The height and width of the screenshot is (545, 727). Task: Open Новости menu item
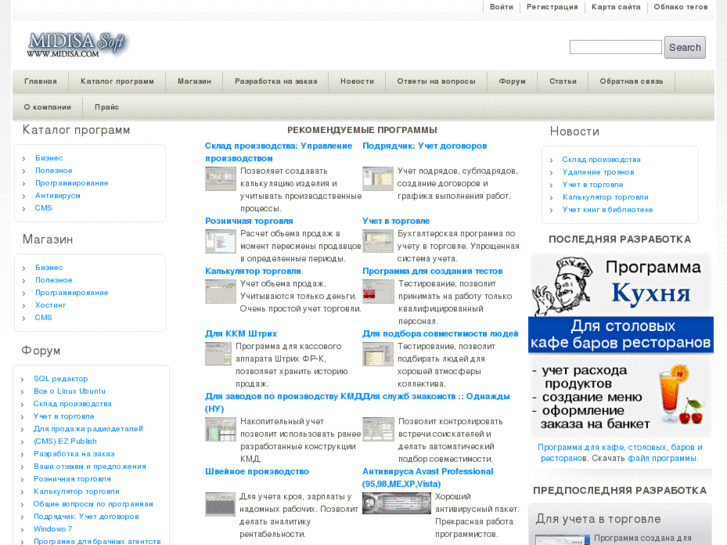point(357,81)
